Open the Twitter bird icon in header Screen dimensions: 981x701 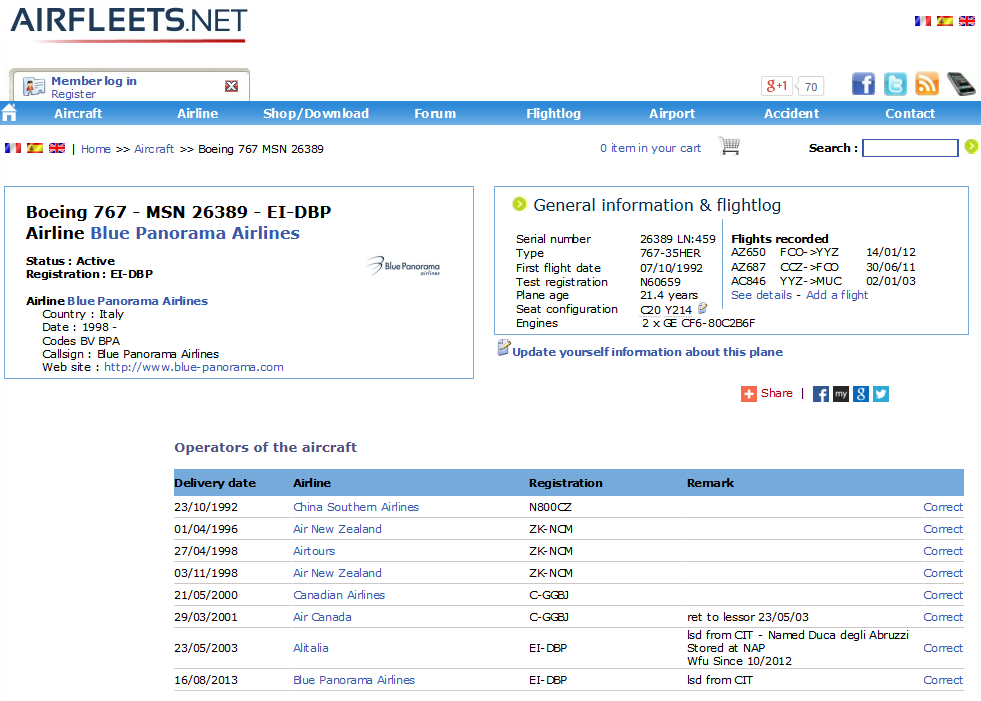pyautogui.click(x=895, y=84)
